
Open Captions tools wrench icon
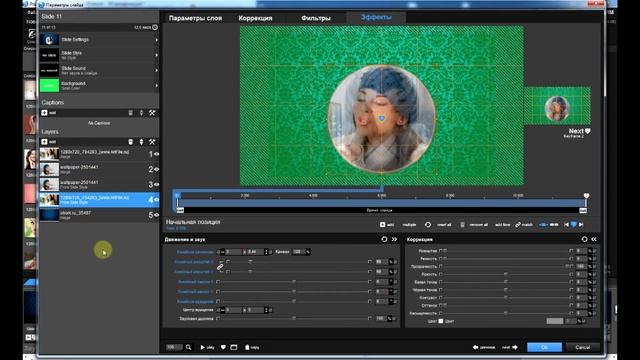[x=152, y=113]
